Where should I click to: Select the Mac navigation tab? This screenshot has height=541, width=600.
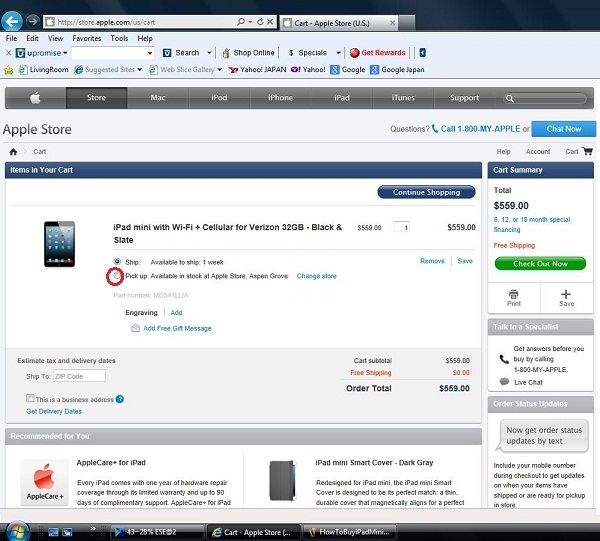[x=158, y=98]
